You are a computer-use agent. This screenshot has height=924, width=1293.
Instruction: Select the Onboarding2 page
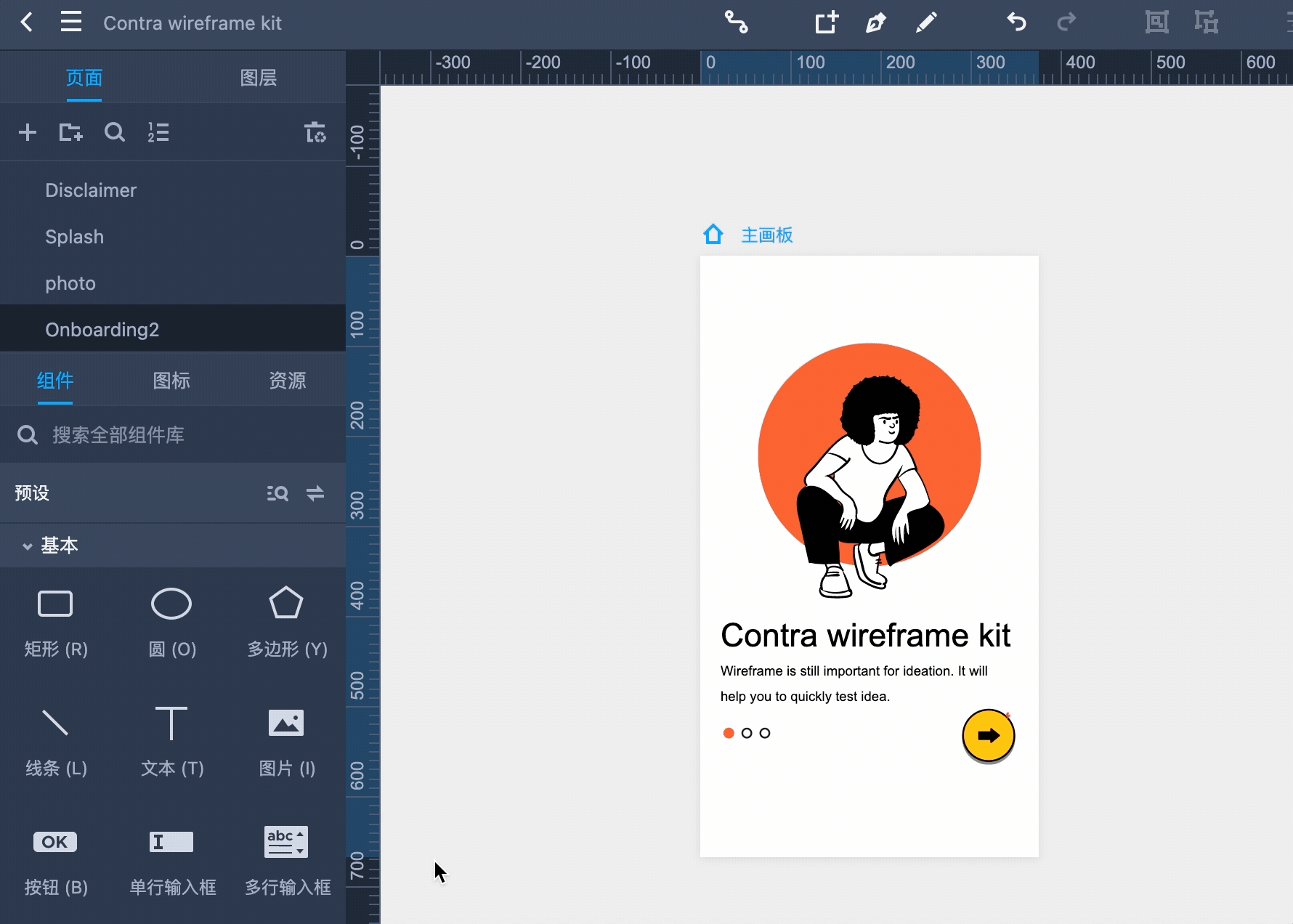[173, 329]
